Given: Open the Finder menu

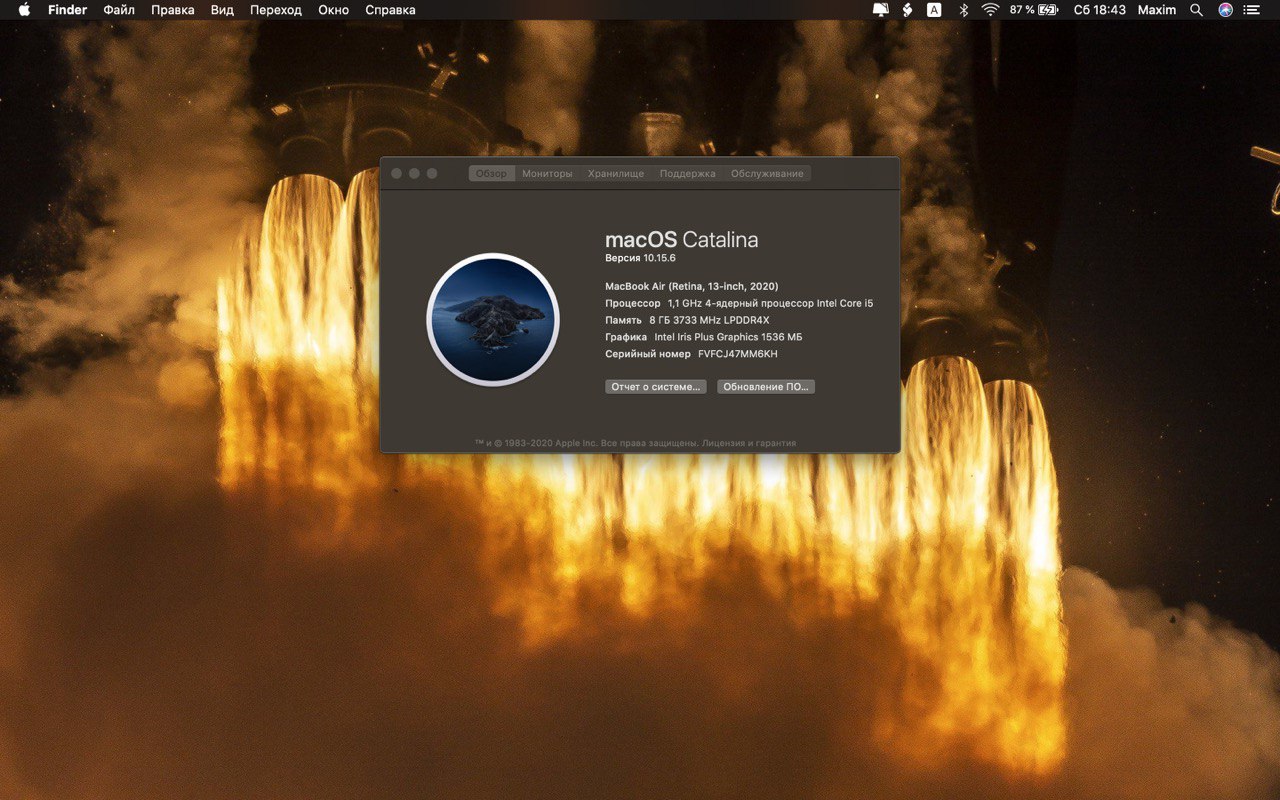Looking at the screenshot, I should 67,10.
